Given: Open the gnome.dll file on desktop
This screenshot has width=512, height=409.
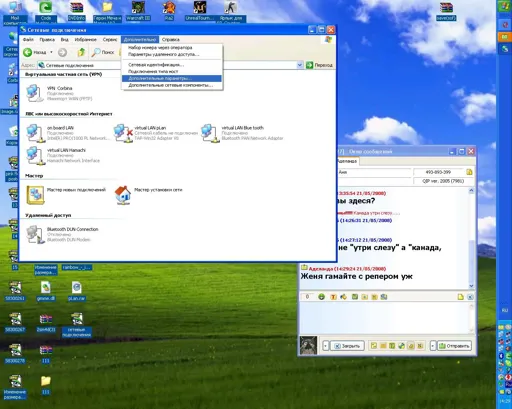Looking at the screenshot, I should [x=46, y=291].
